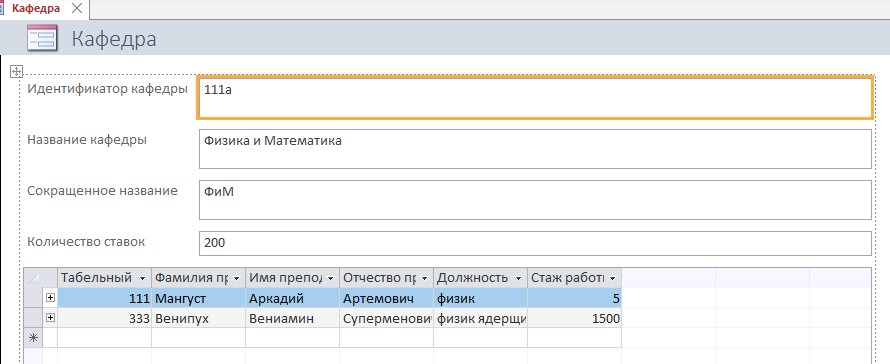
Task: Open the Стаж работы column dropdown
Action: point(612,278)
